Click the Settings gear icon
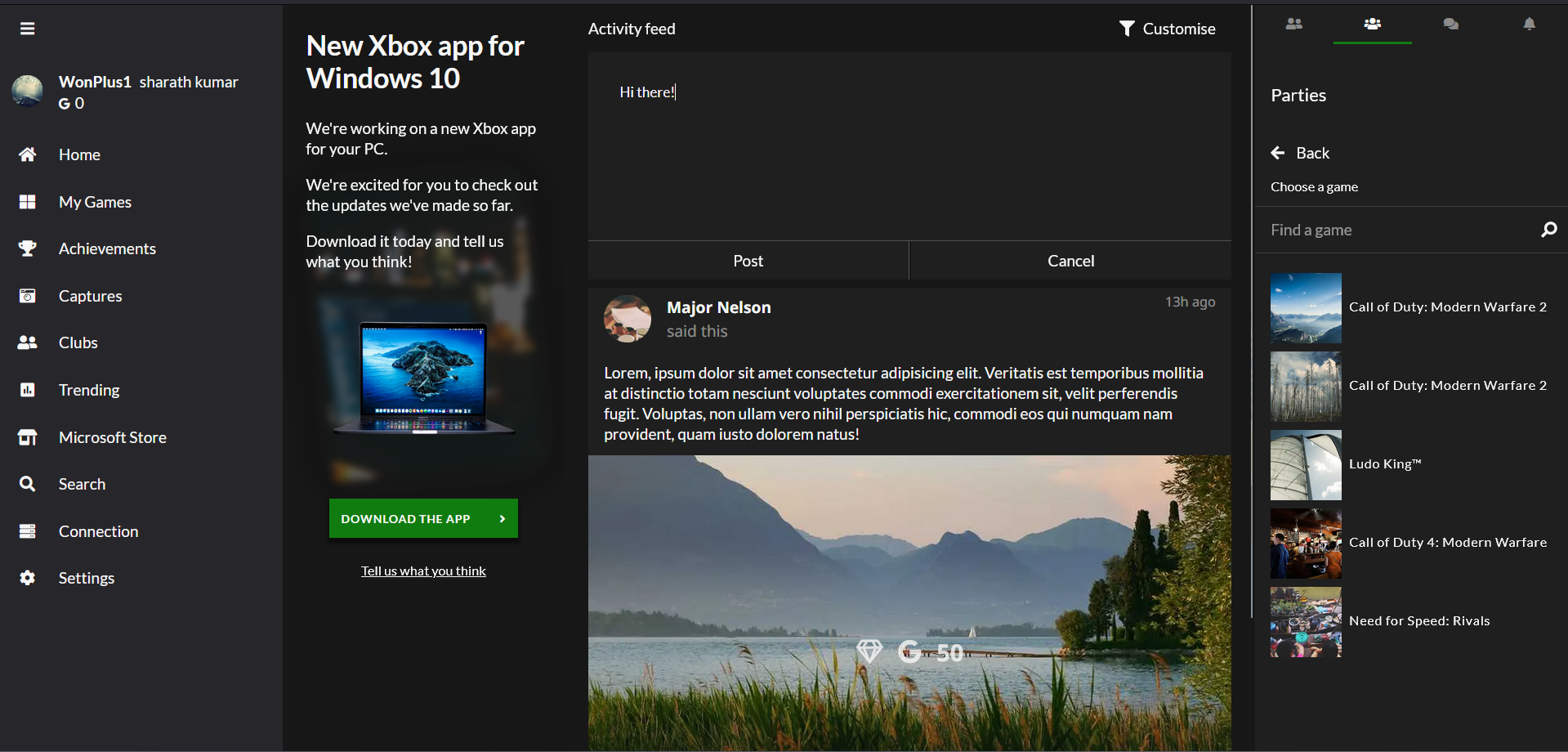Viewport: 1568px width, 752px height. pos(27,578)
